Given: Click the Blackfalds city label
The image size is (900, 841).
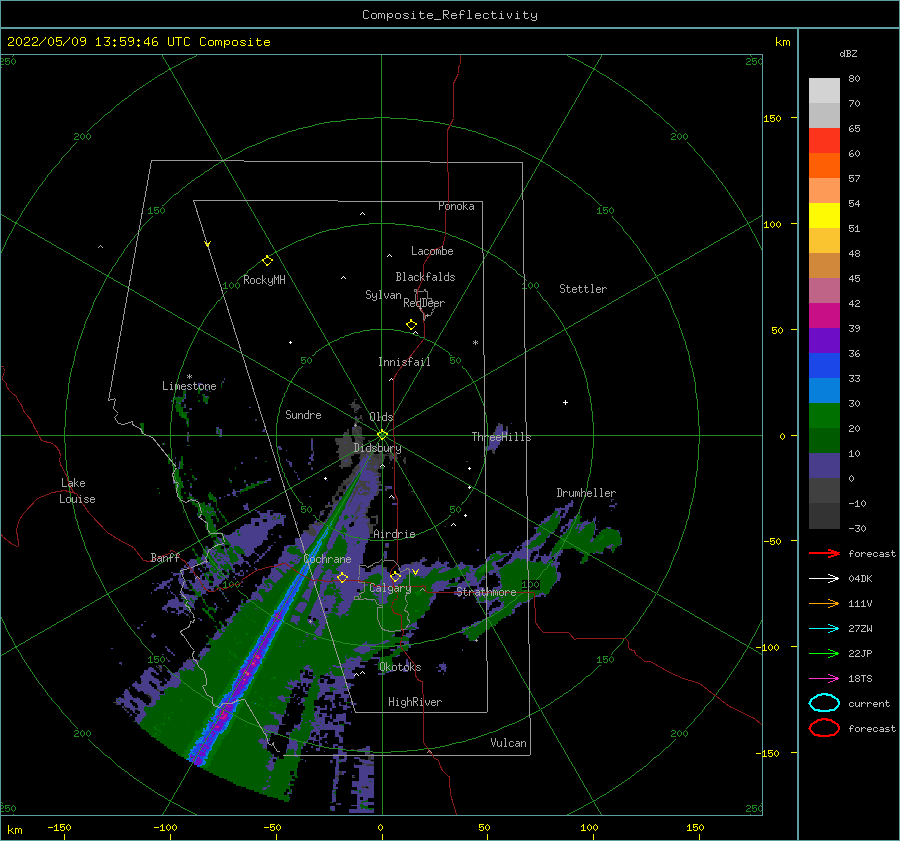Looking at the screenshot, I should pos(425,277).
